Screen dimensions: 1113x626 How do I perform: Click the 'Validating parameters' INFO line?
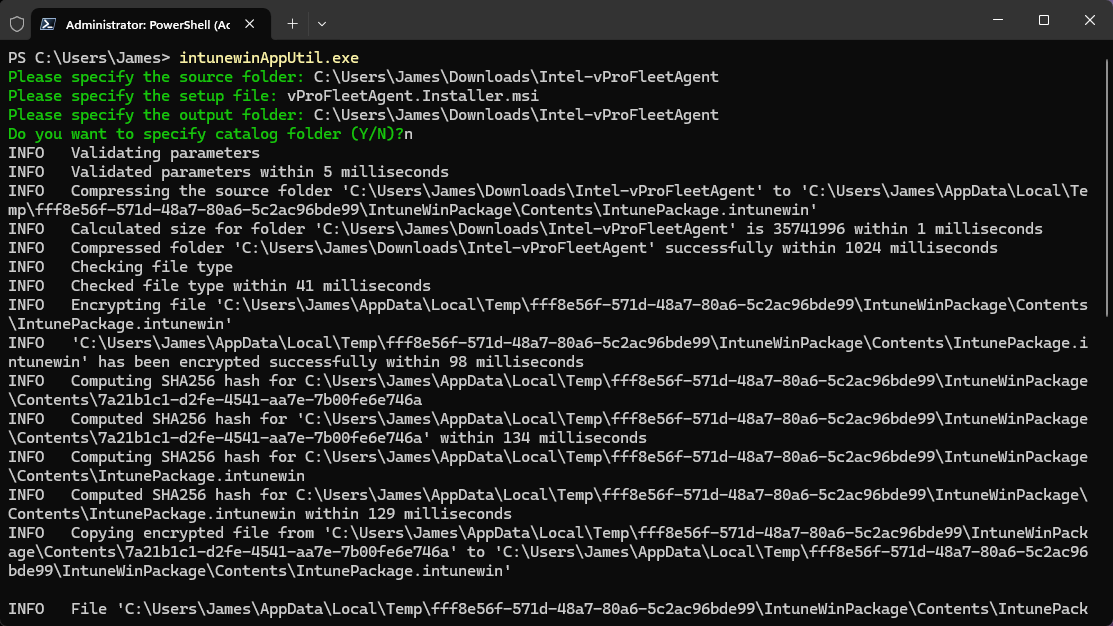[x=165, y=153]
